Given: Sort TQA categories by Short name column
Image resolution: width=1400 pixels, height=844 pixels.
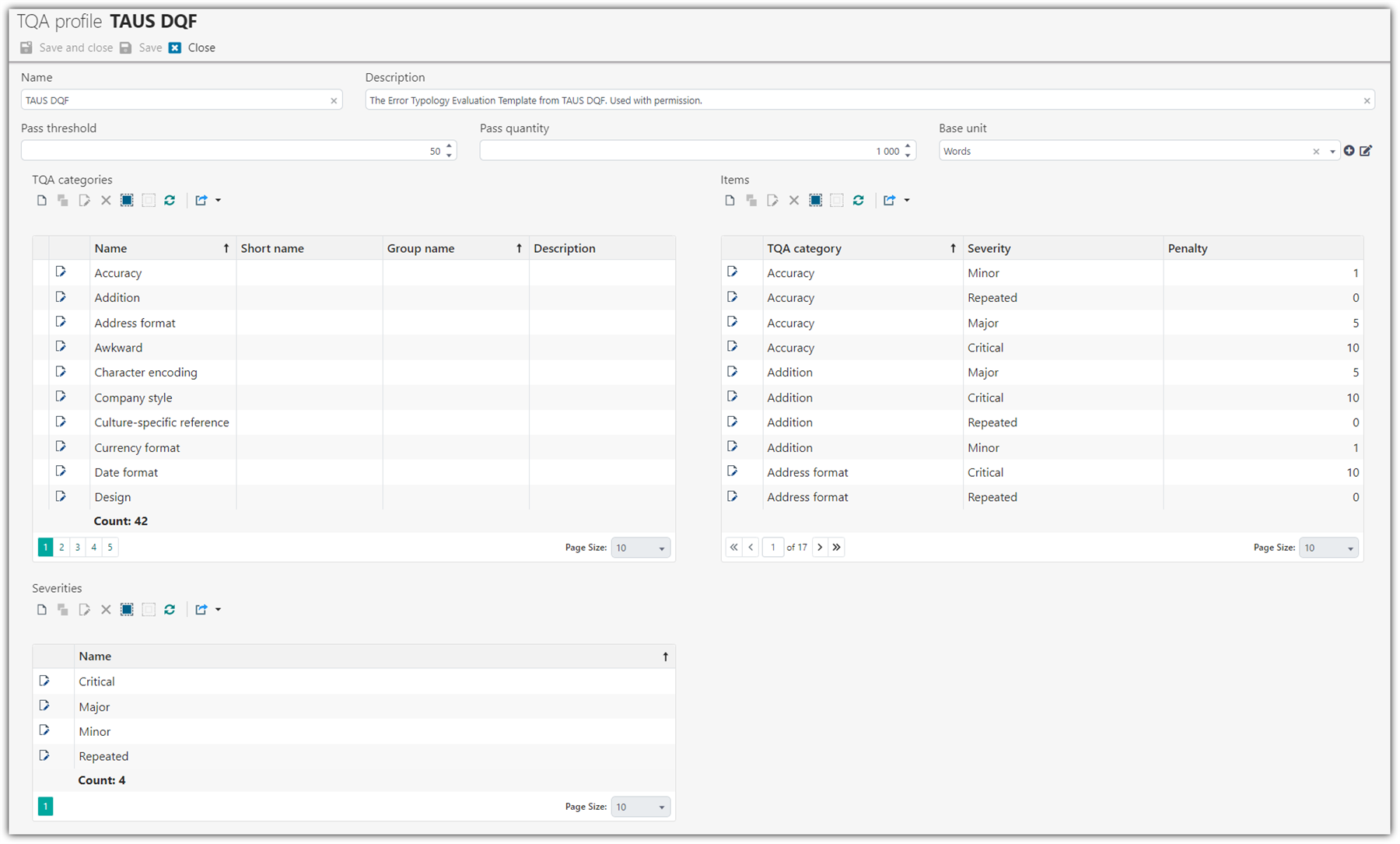Looking at the screenshot, I should pos(309,248).
